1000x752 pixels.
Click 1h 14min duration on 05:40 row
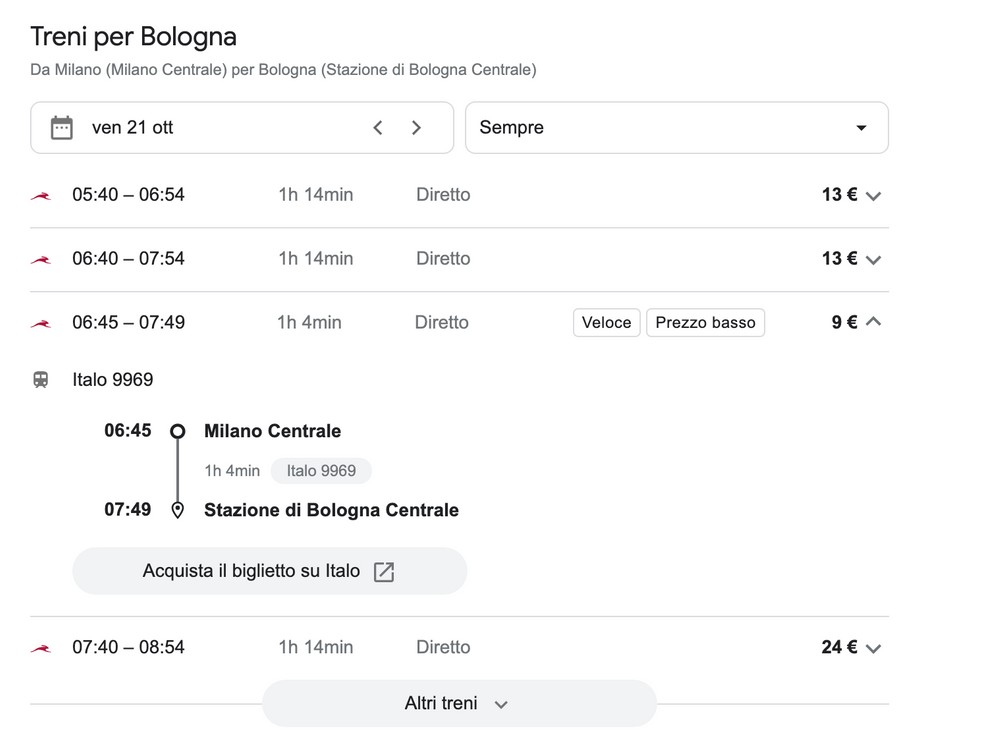pyautogui.click(x=316, y=195)
